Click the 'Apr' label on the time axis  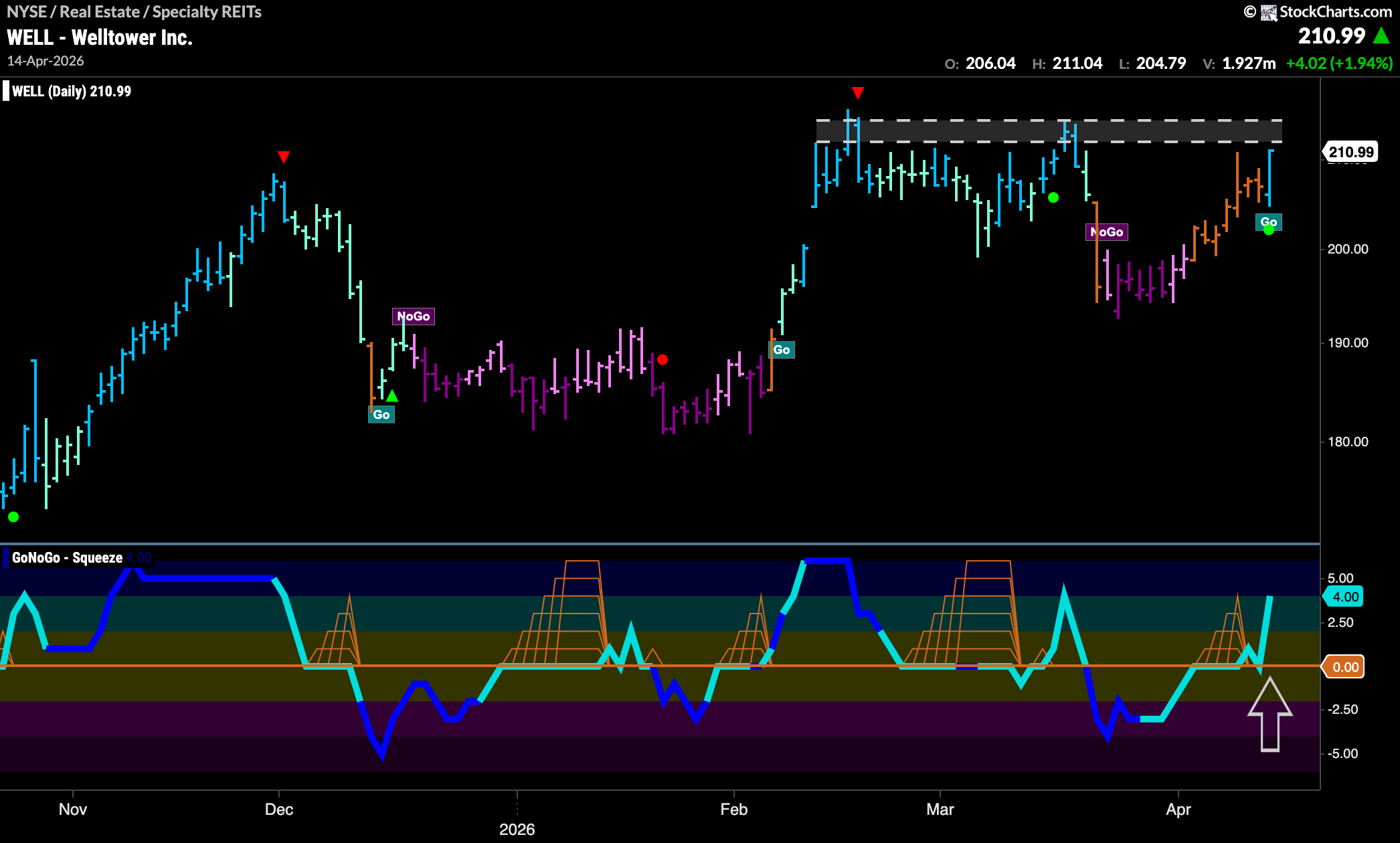[x=1178, y=810]
